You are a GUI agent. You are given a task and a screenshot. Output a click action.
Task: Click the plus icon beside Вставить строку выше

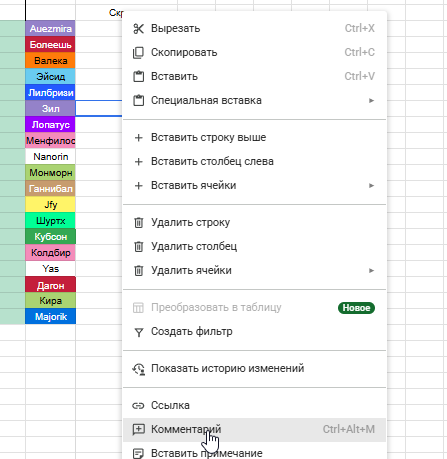[x=138, y=138]
